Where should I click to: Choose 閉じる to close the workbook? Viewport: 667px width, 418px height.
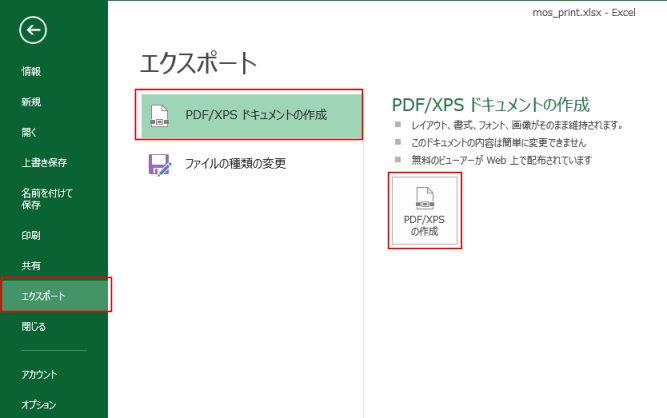[x=34, y=327]
